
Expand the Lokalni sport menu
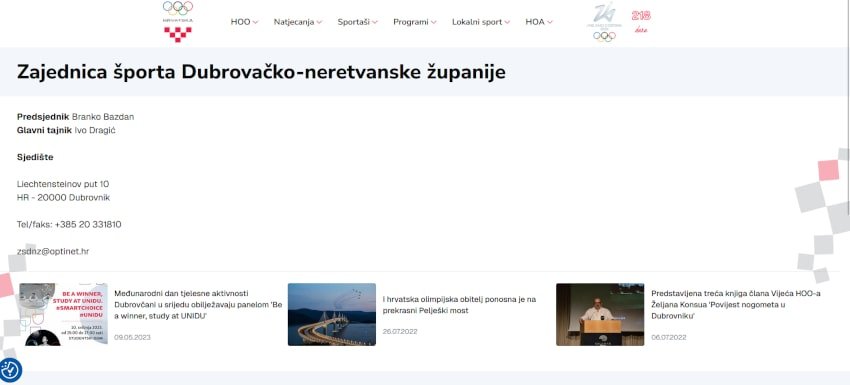point(481,22)
